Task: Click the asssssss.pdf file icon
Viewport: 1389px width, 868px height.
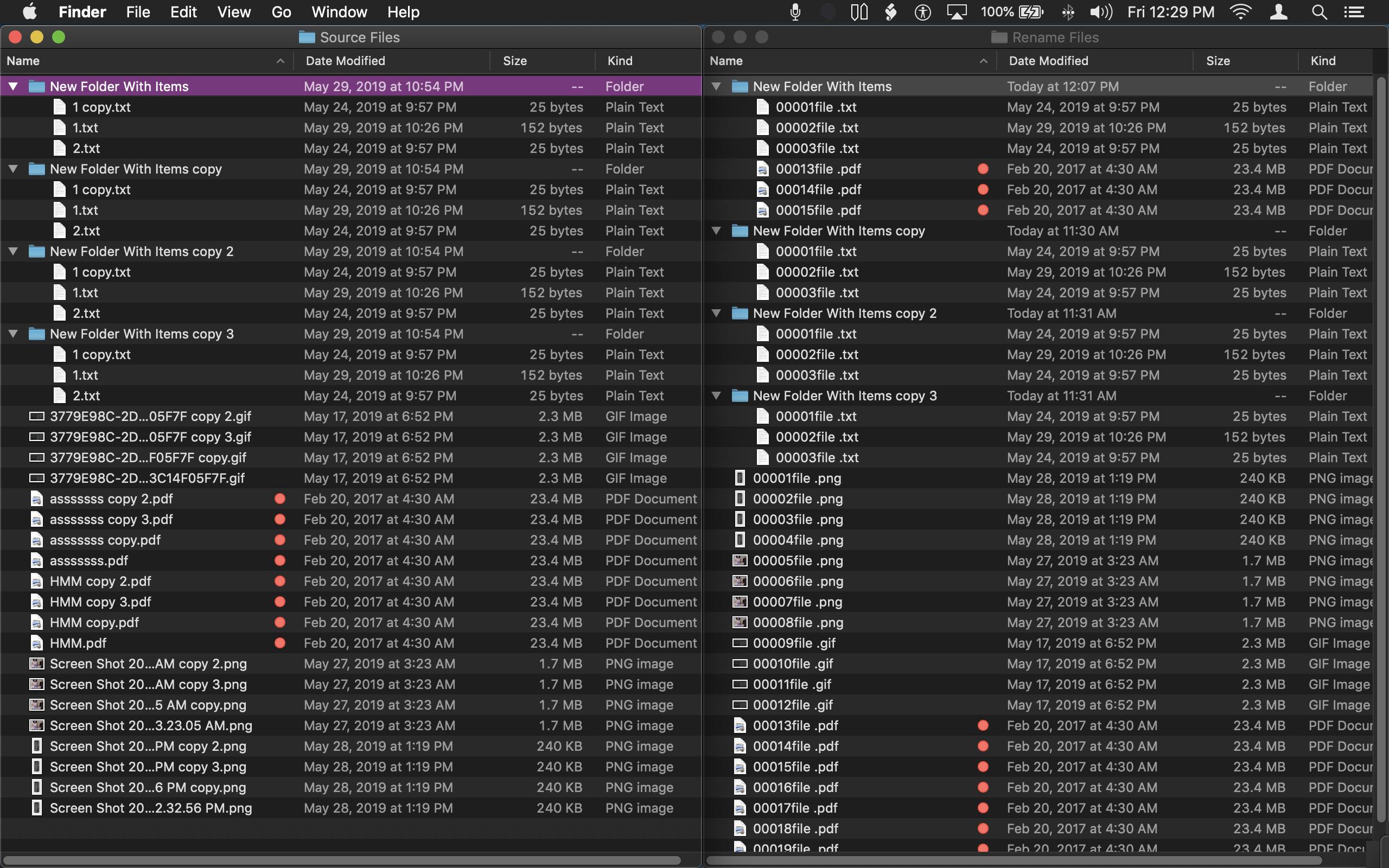Action: (37, 560)
